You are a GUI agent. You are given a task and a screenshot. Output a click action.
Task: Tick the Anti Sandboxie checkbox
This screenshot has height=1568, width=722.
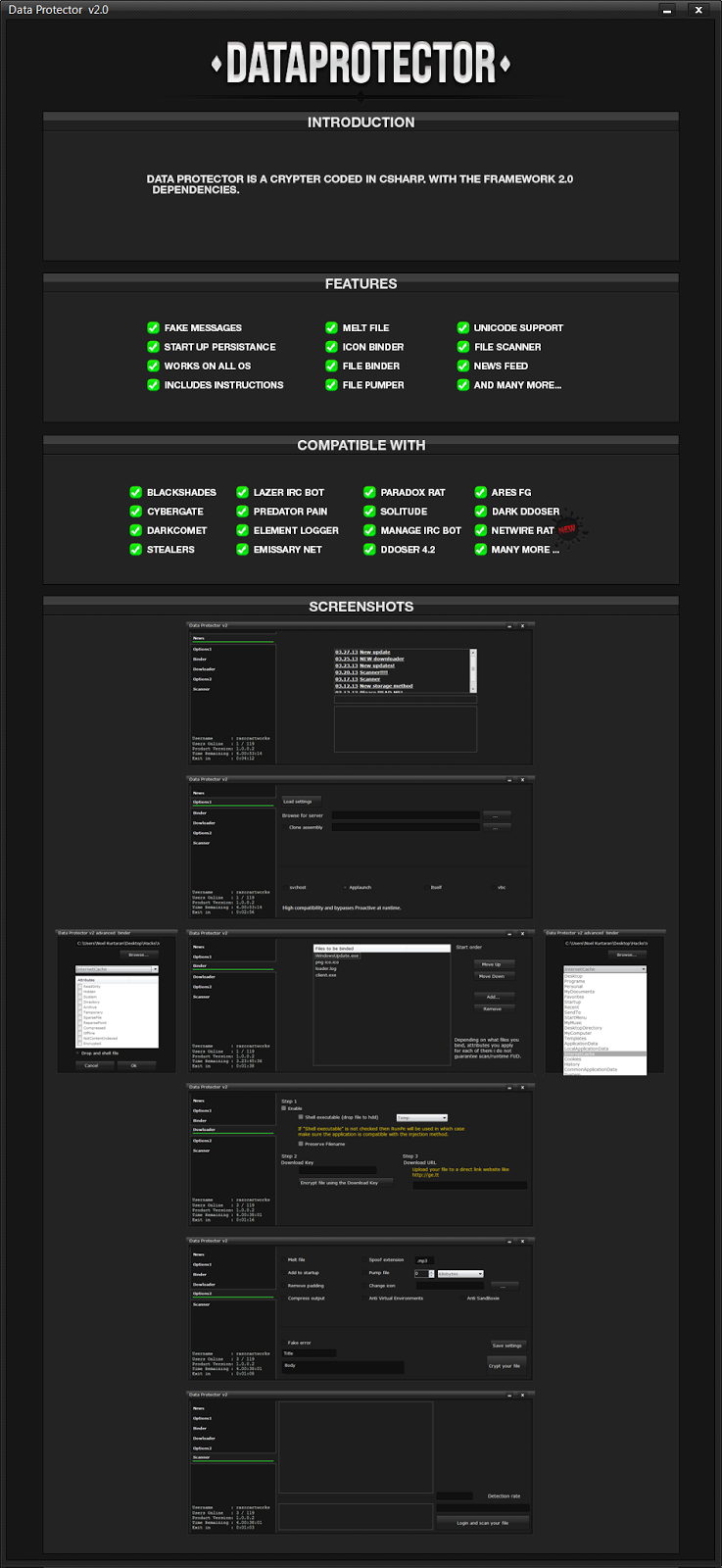(462, 1298)
